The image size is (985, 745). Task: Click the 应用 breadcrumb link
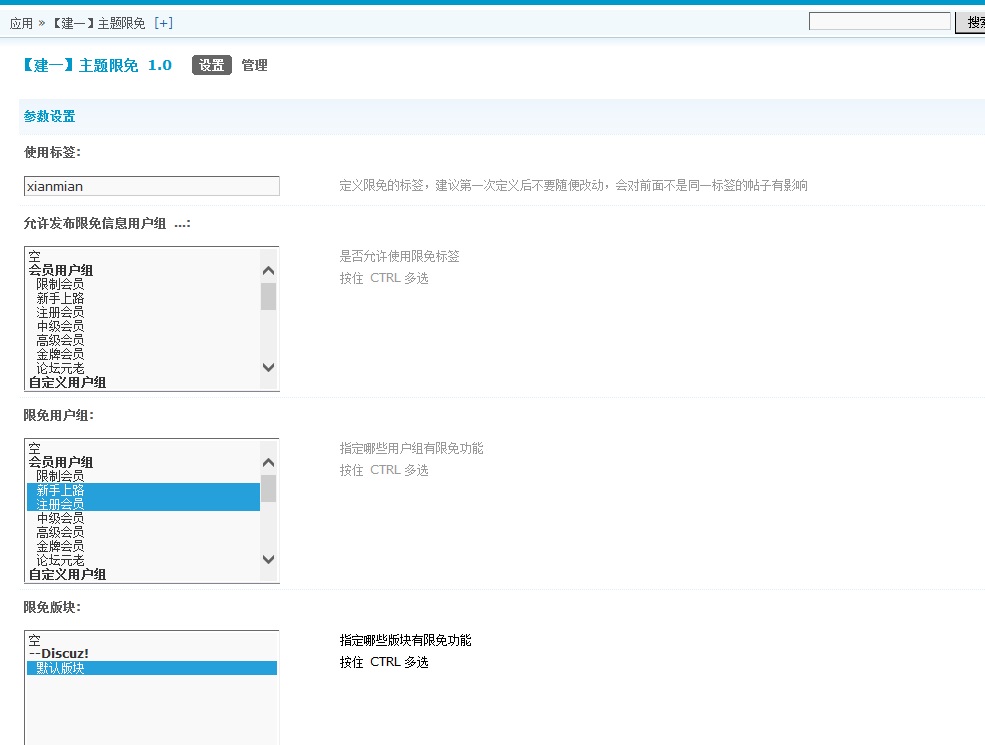[x=21, y=23]
